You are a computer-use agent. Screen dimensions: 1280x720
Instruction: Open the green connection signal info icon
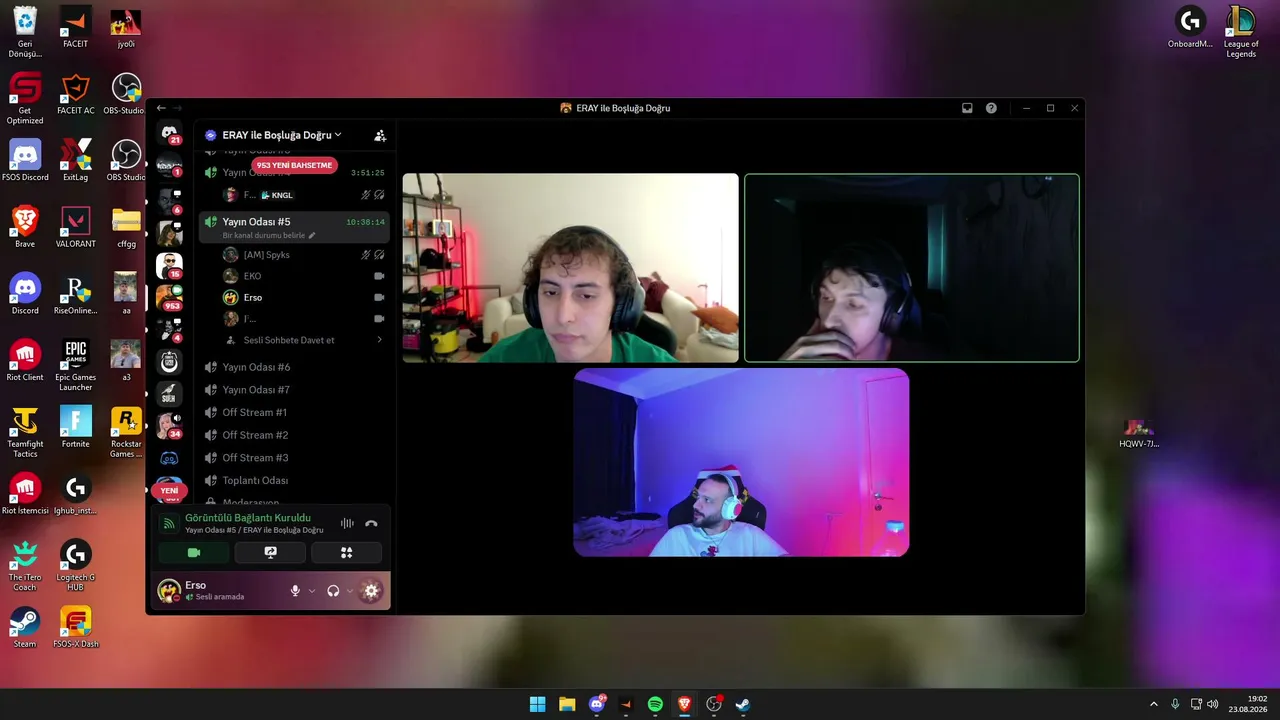169,523
